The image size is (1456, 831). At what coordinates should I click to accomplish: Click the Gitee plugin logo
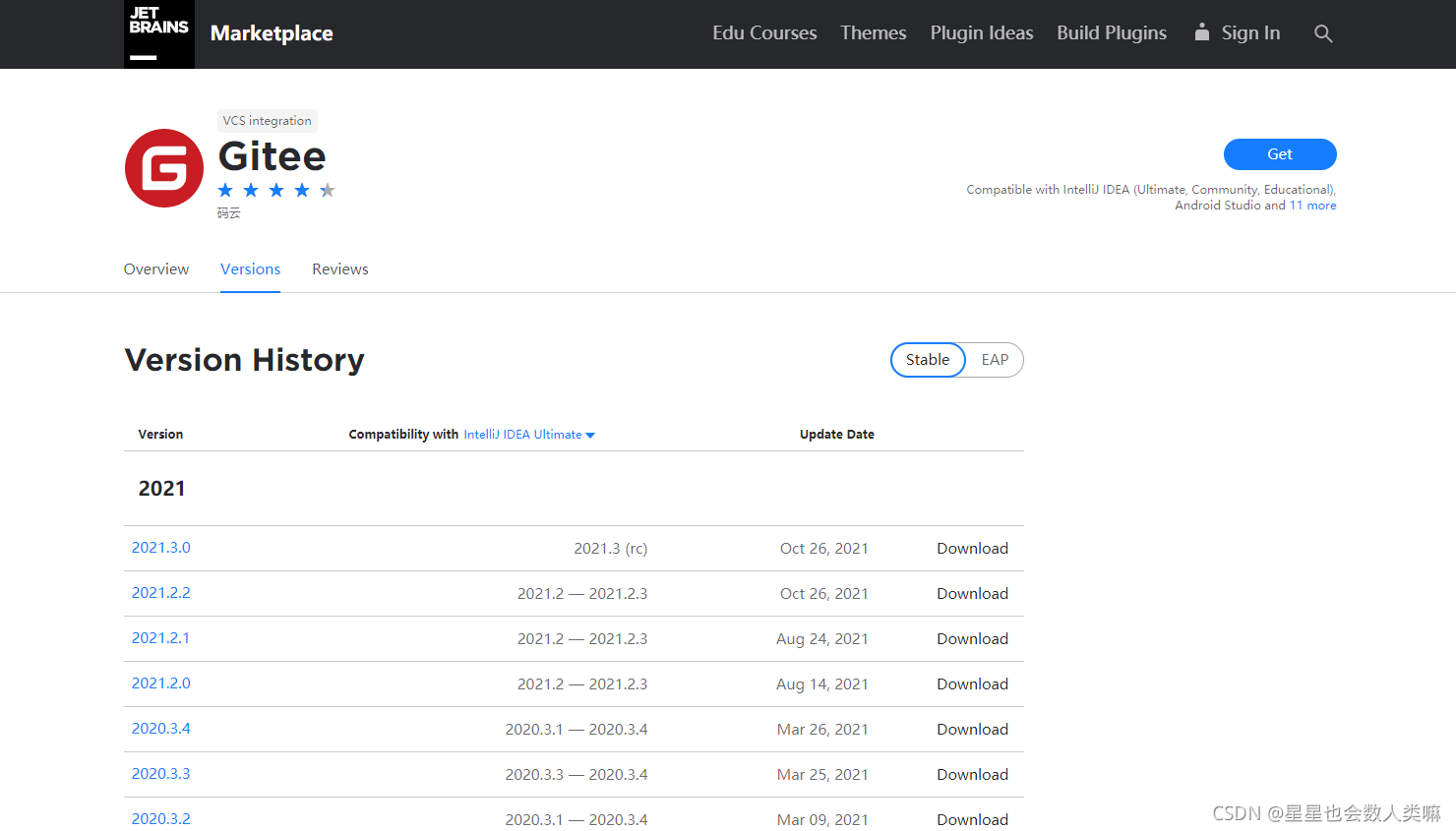pos(164,168)
